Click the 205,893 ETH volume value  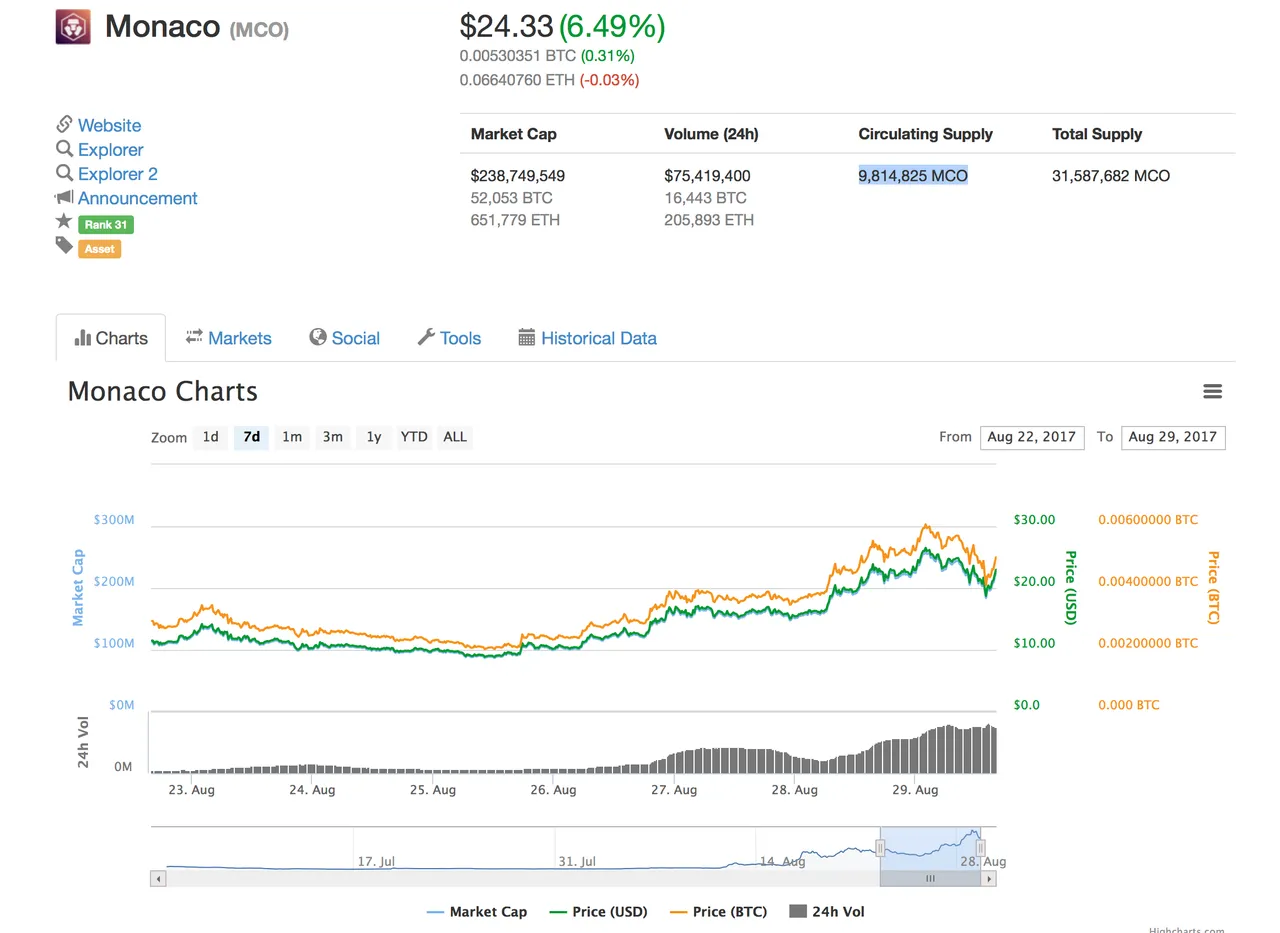[x=709, y=220]
